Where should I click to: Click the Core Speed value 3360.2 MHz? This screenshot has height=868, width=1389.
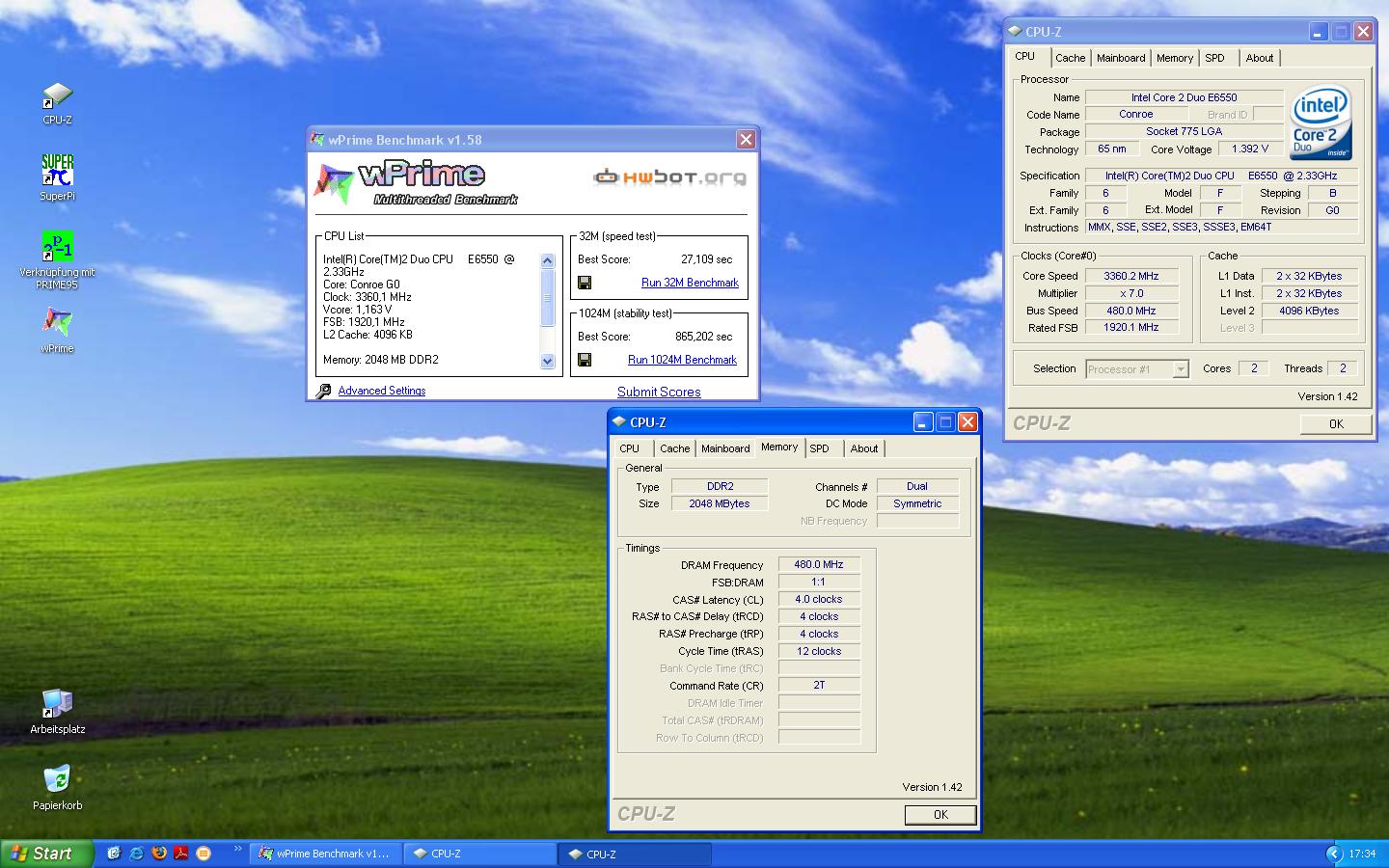[1131, 276]
